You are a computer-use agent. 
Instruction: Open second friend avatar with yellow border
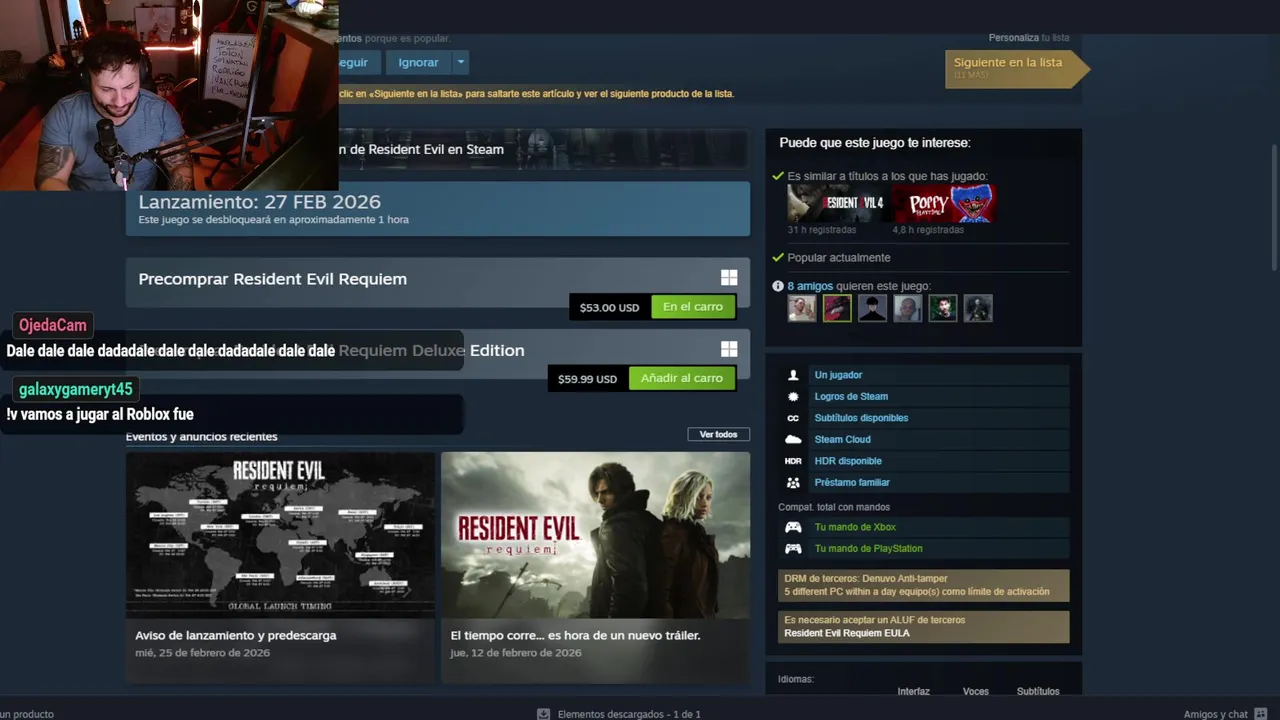[x=837, y=308]
